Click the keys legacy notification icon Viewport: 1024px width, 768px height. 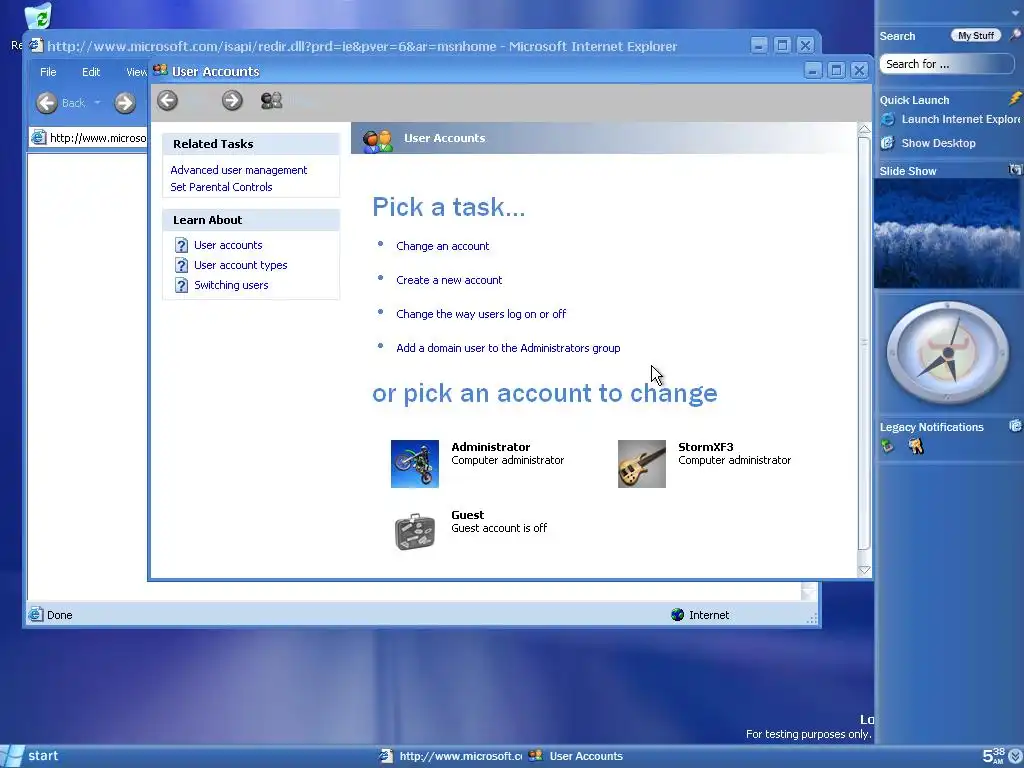click(x=916, y=446)
